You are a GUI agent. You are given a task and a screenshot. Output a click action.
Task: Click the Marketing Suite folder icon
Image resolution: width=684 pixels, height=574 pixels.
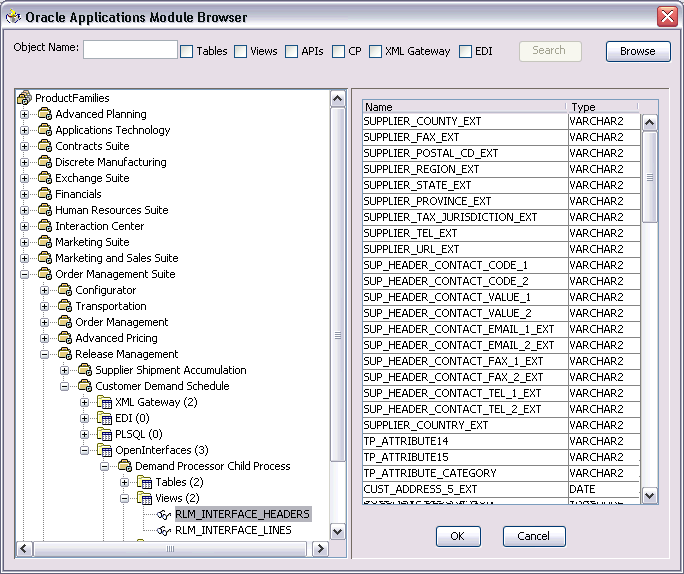(x=44, y=242)
